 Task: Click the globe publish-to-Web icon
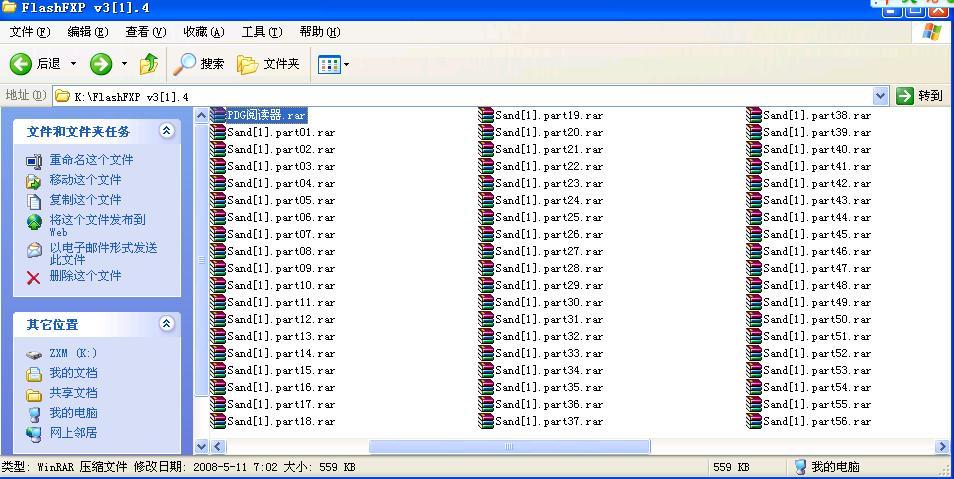click(34, 222)
